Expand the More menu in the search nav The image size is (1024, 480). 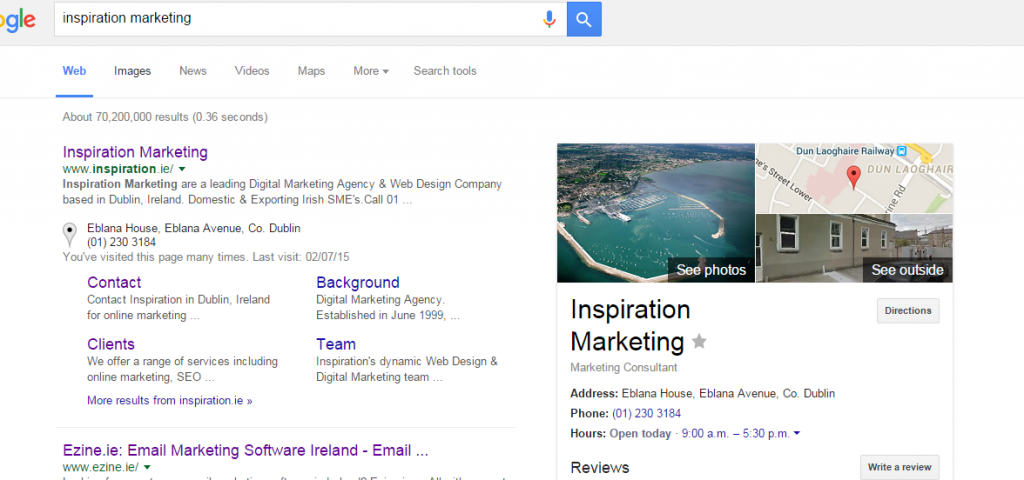point(371,71)
